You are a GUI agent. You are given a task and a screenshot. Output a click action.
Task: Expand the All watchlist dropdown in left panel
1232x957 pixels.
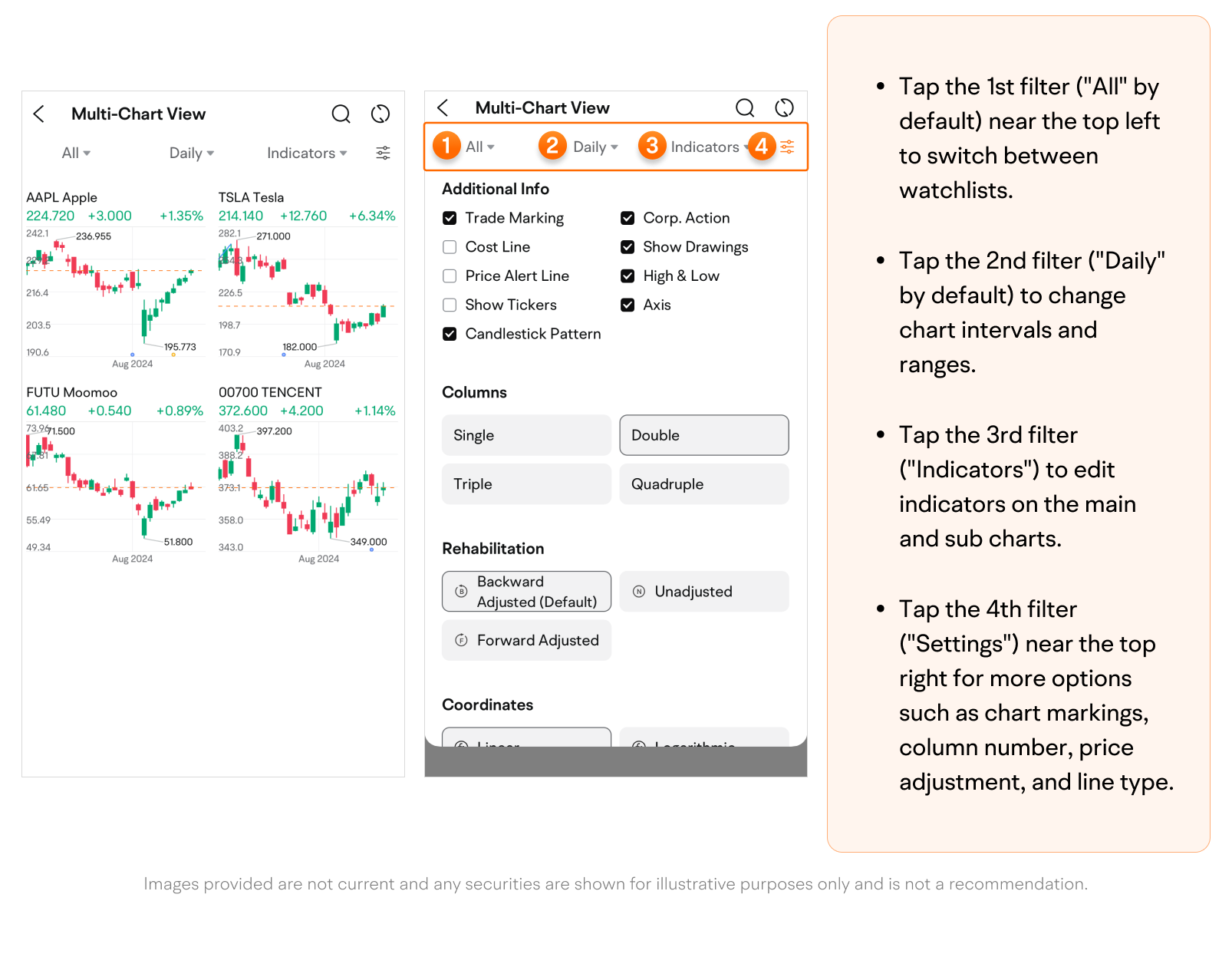coord(76,153)
